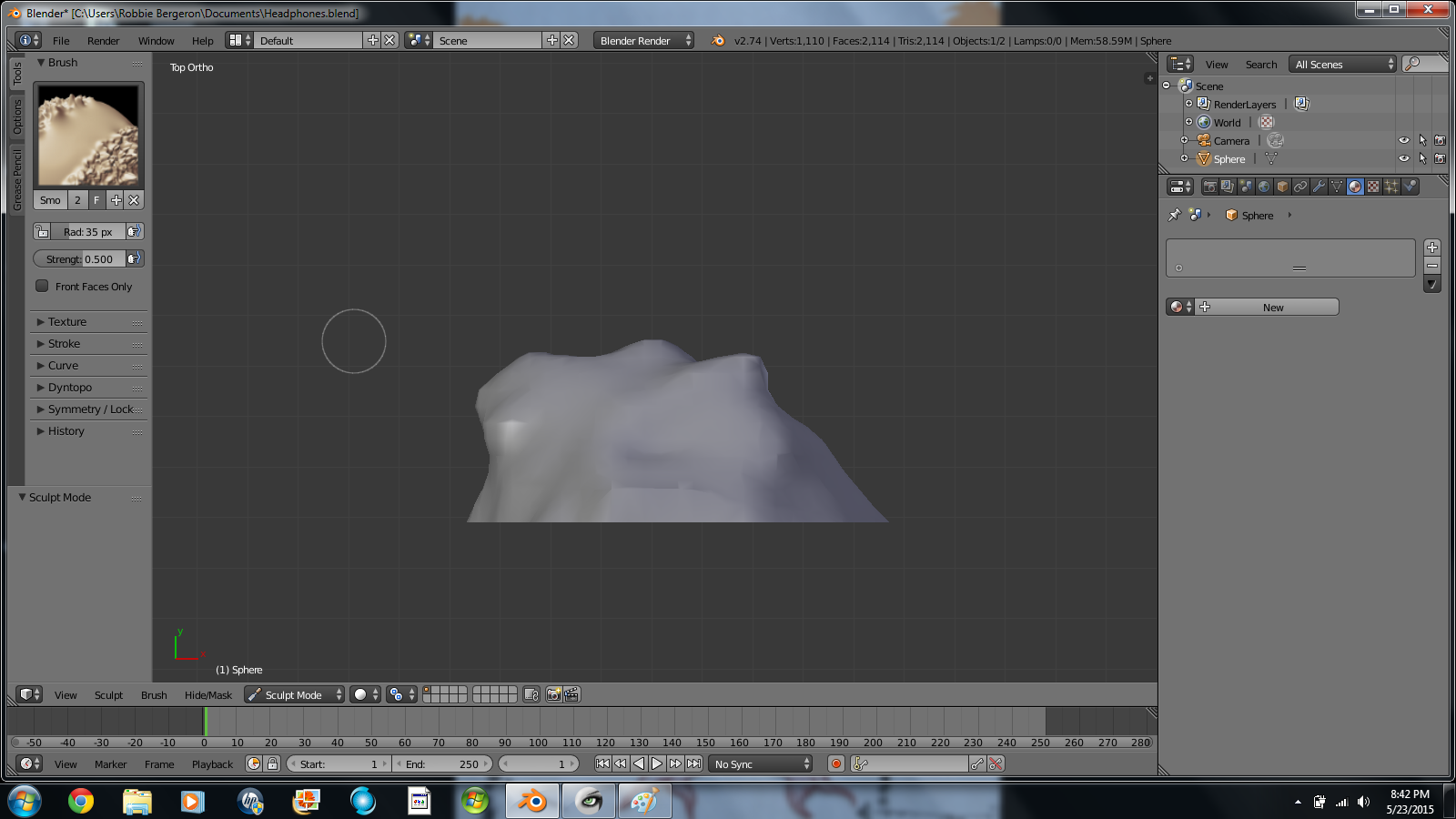This screenshot has height=819, width=1456.
Task: Open the World properties tab globe icon
Action: click(x=1264, y=187)
